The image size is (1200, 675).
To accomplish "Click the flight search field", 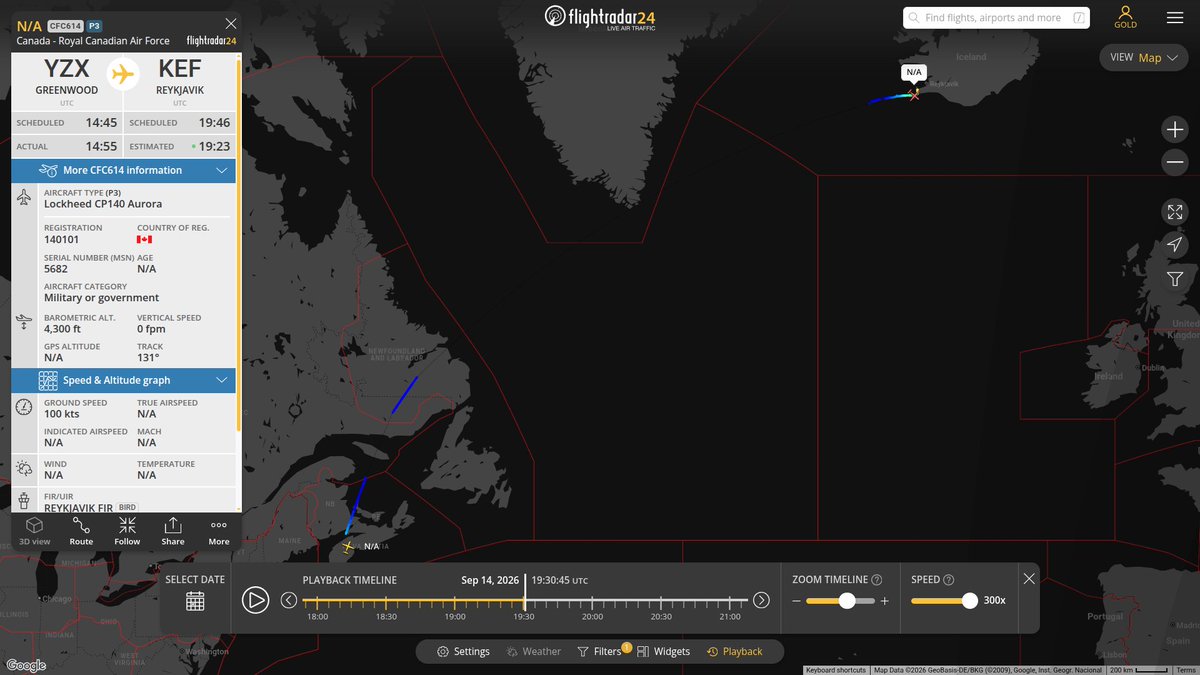I will [x=997, y=17].
